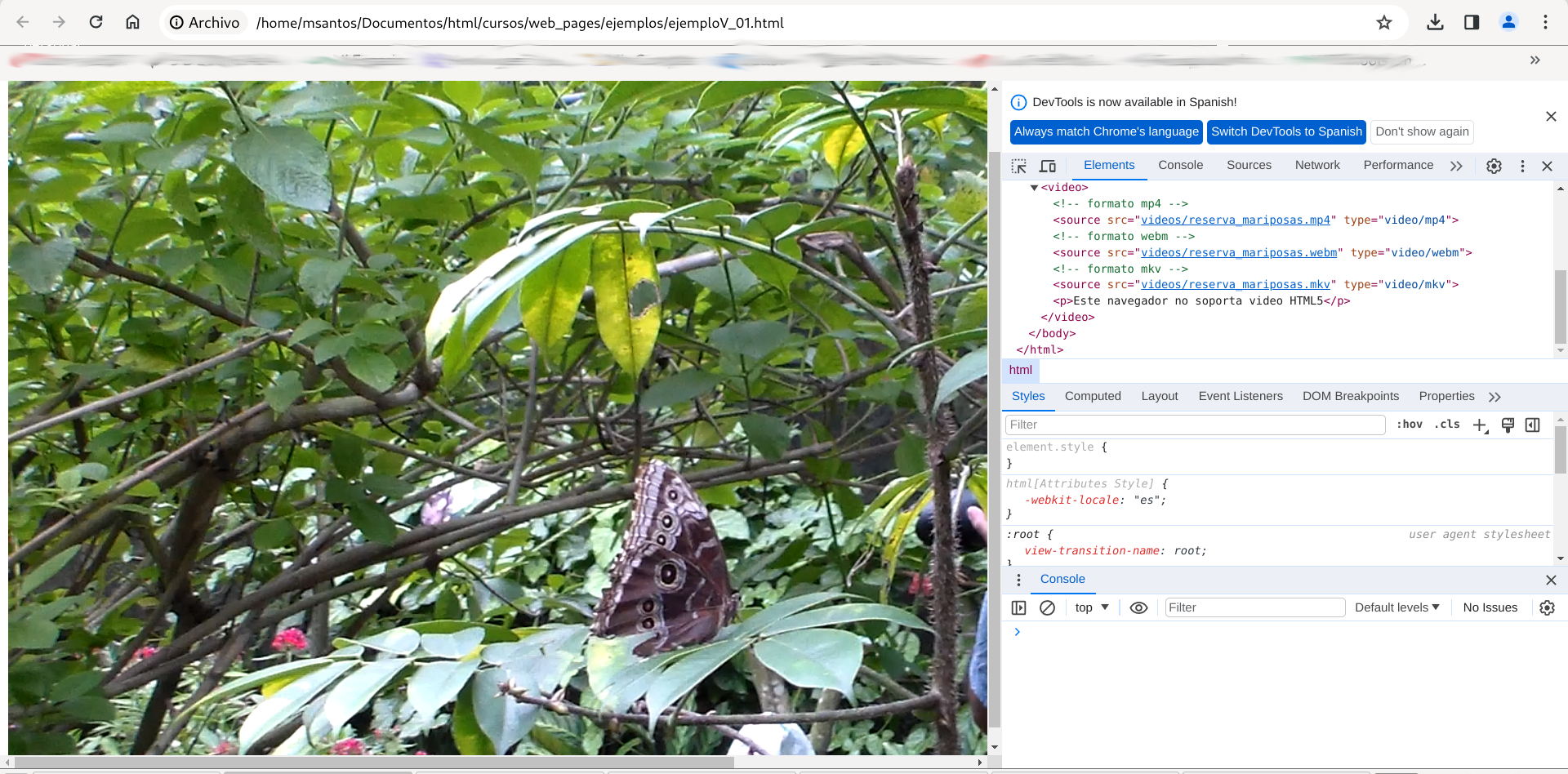Switch to the Network tab
The height and width of the screenshot is (774, 1568).
(1317, 165)
